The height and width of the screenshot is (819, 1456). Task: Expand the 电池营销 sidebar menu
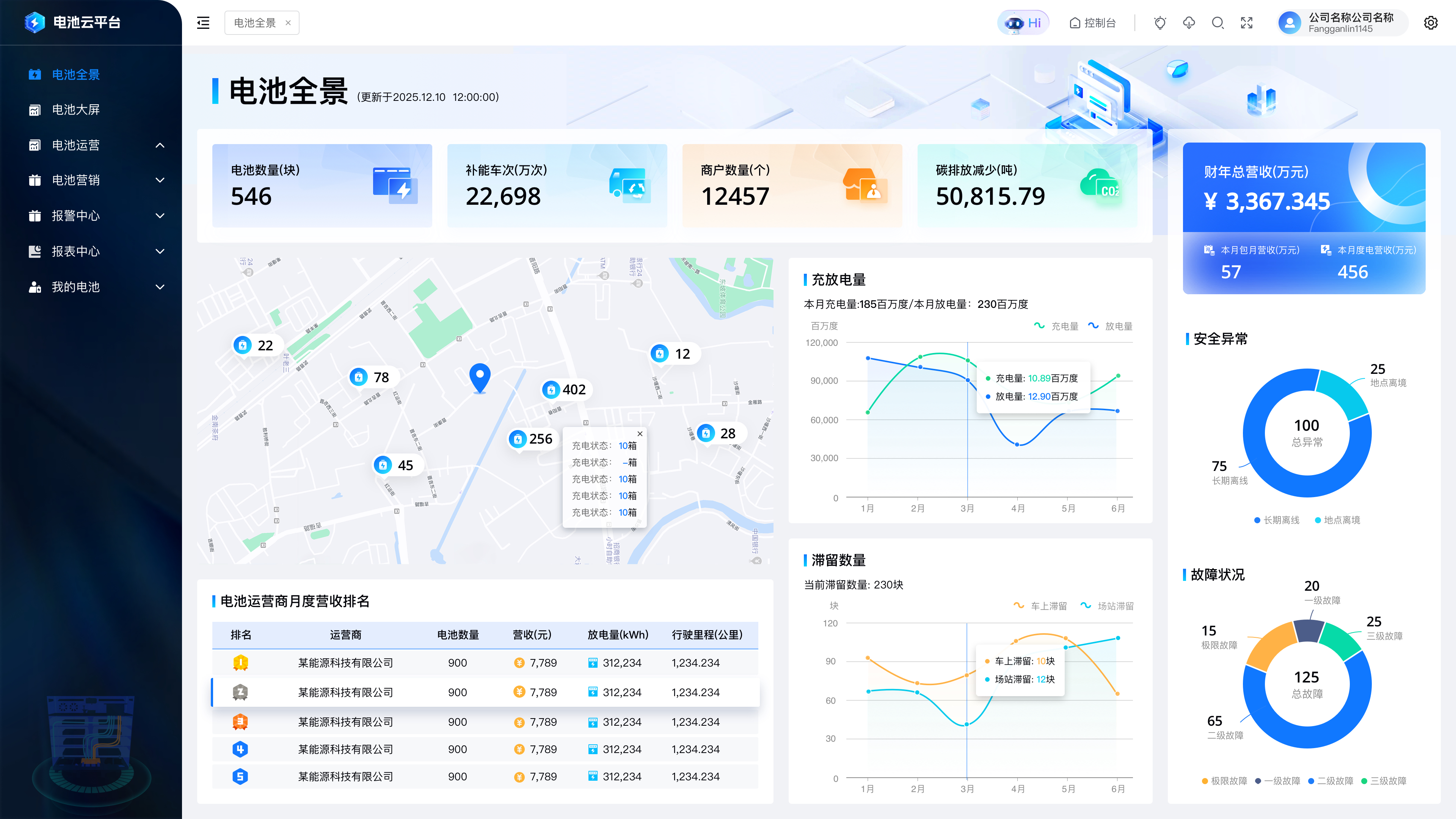coord(160,180)
